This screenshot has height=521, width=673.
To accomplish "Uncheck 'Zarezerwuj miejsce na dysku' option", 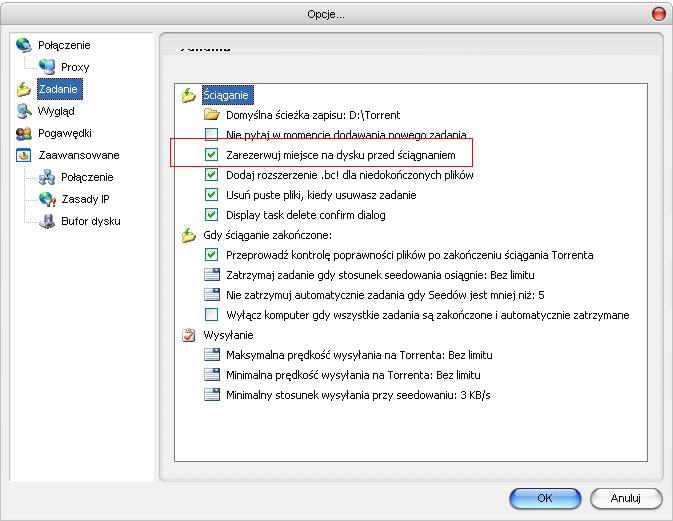I will [x=211, y=155].
